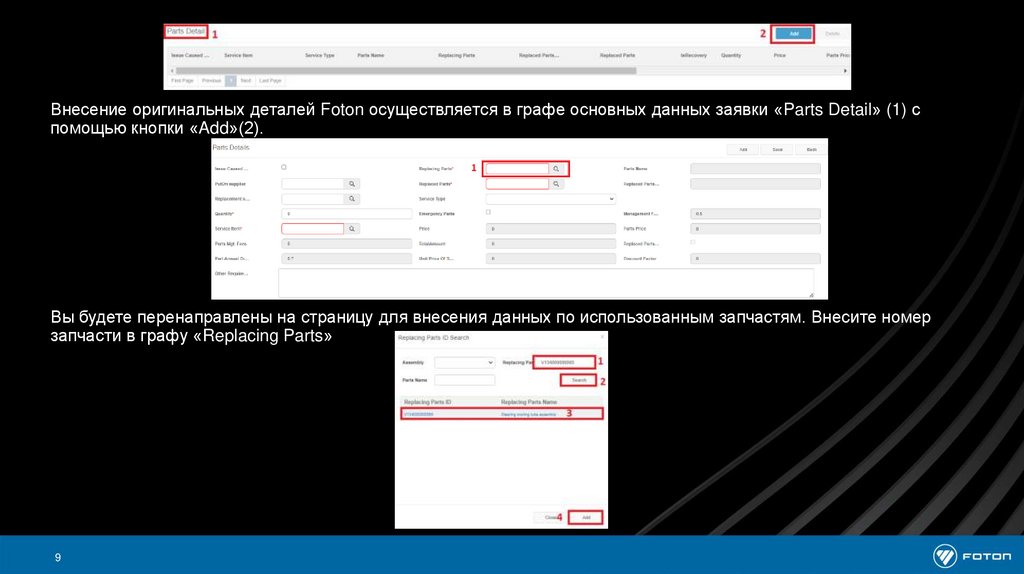Click the Foton supplier input field
The height and width of the screenshot is (574, 1024).
[313, 184]
